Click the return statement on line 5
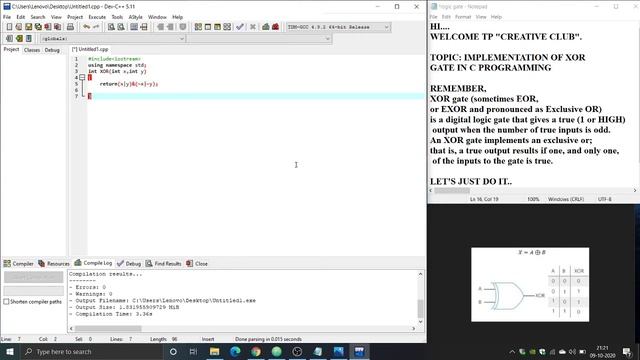 point(129,84)
